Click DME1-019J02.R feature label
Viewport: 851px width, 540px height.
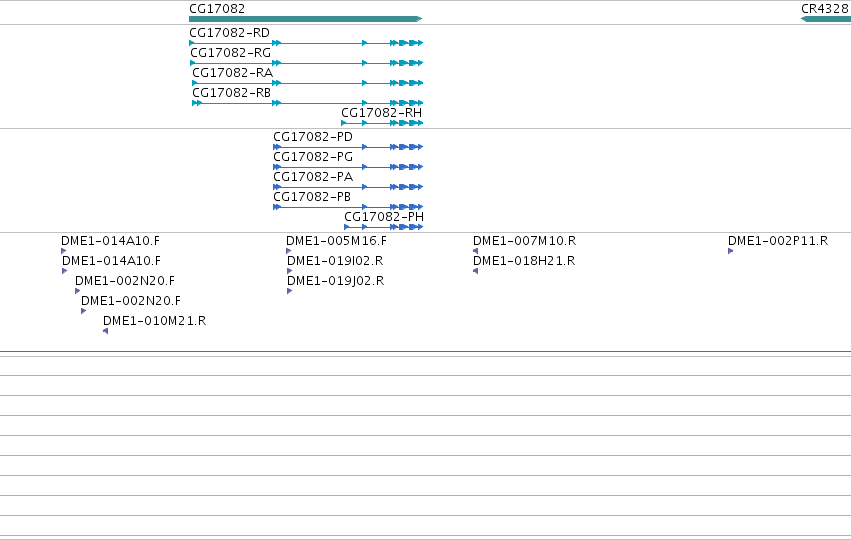coord(335,281)
